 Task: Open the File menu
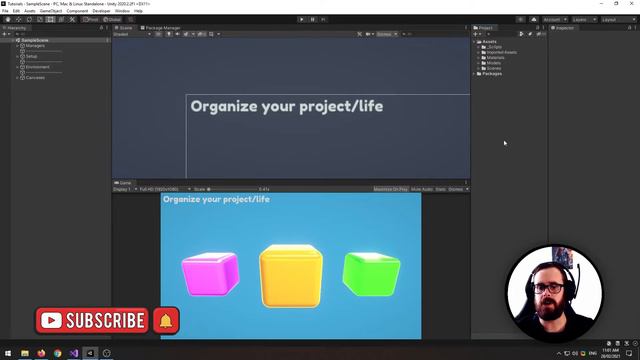tap(5, 11)
